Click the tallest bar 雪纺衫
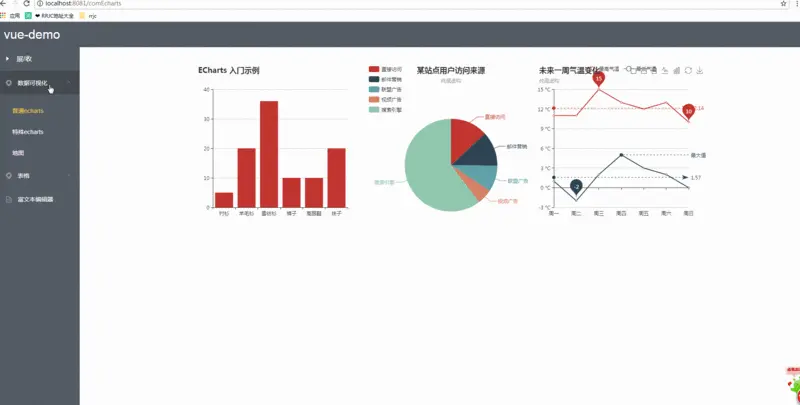 (269, 154)
